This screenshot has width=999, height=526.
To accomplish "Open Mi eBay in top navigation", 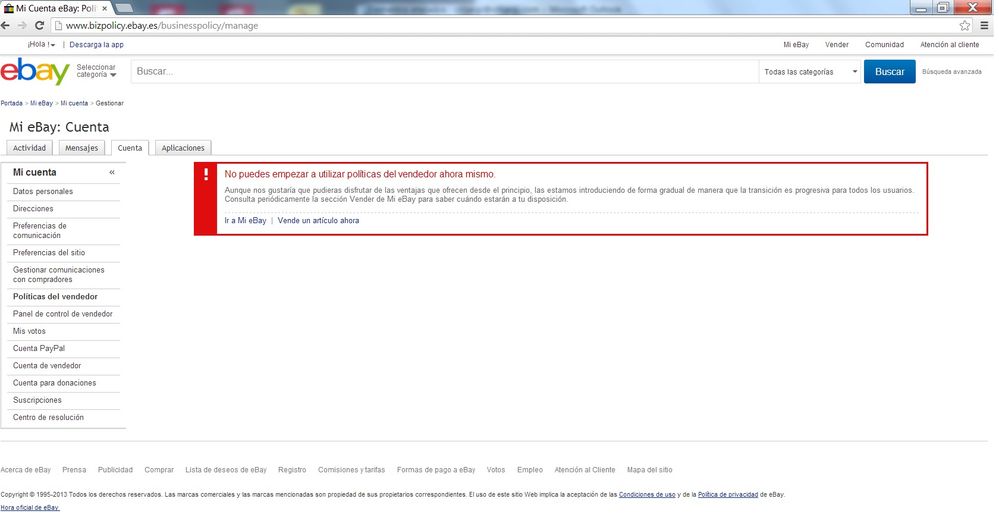I will [x=796, y=45].
